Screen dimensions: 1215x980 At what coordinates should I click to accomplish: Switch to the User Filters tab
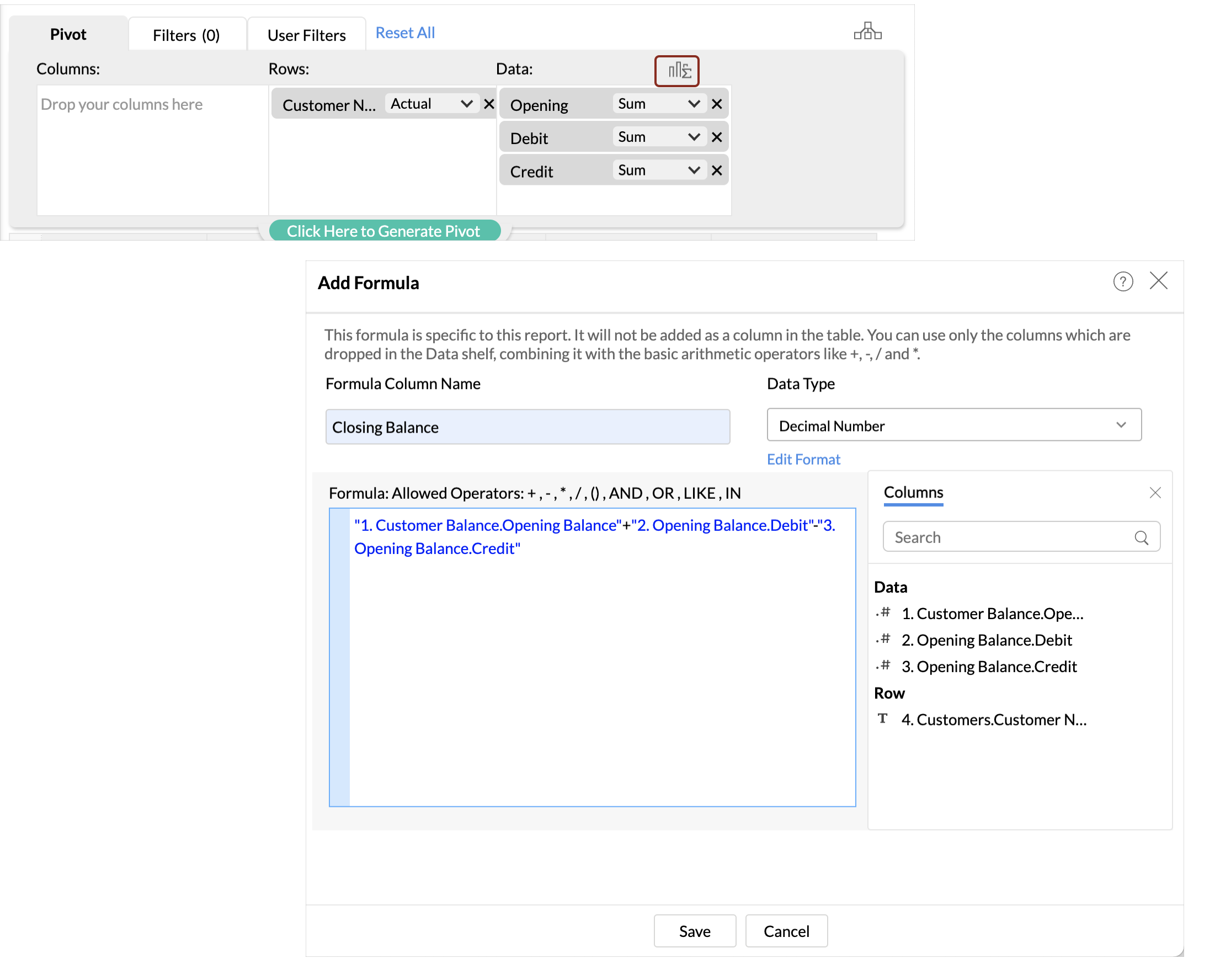click(306, 35)
